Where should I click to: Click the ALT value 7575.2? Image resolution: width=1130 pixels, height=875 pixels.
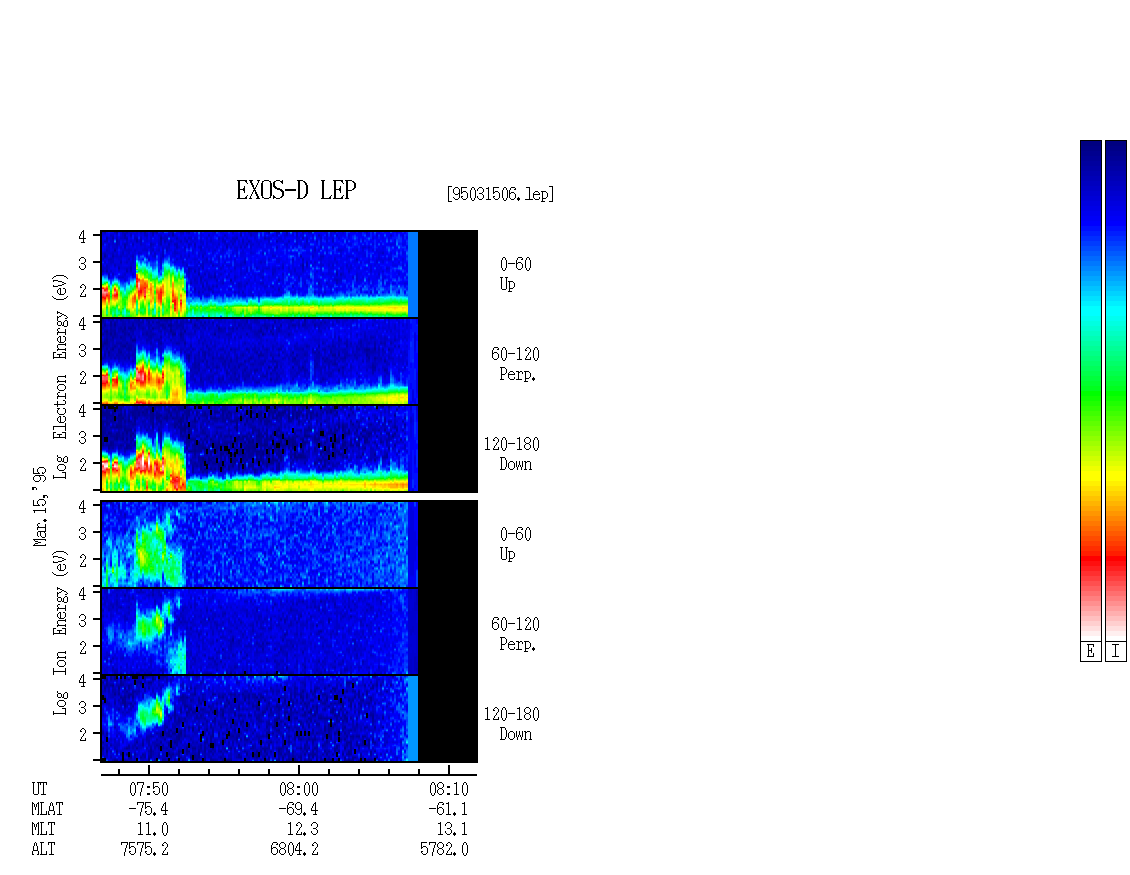[x=145, y=850]
